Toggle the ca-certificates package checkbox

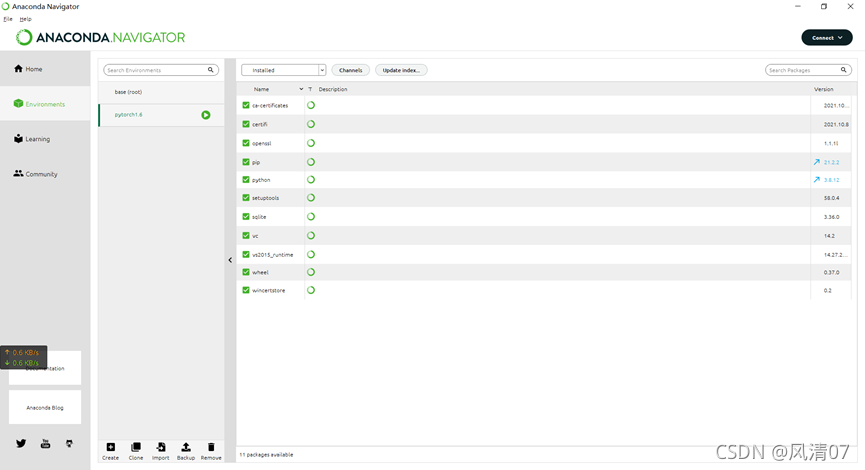(x=246, y=105)
